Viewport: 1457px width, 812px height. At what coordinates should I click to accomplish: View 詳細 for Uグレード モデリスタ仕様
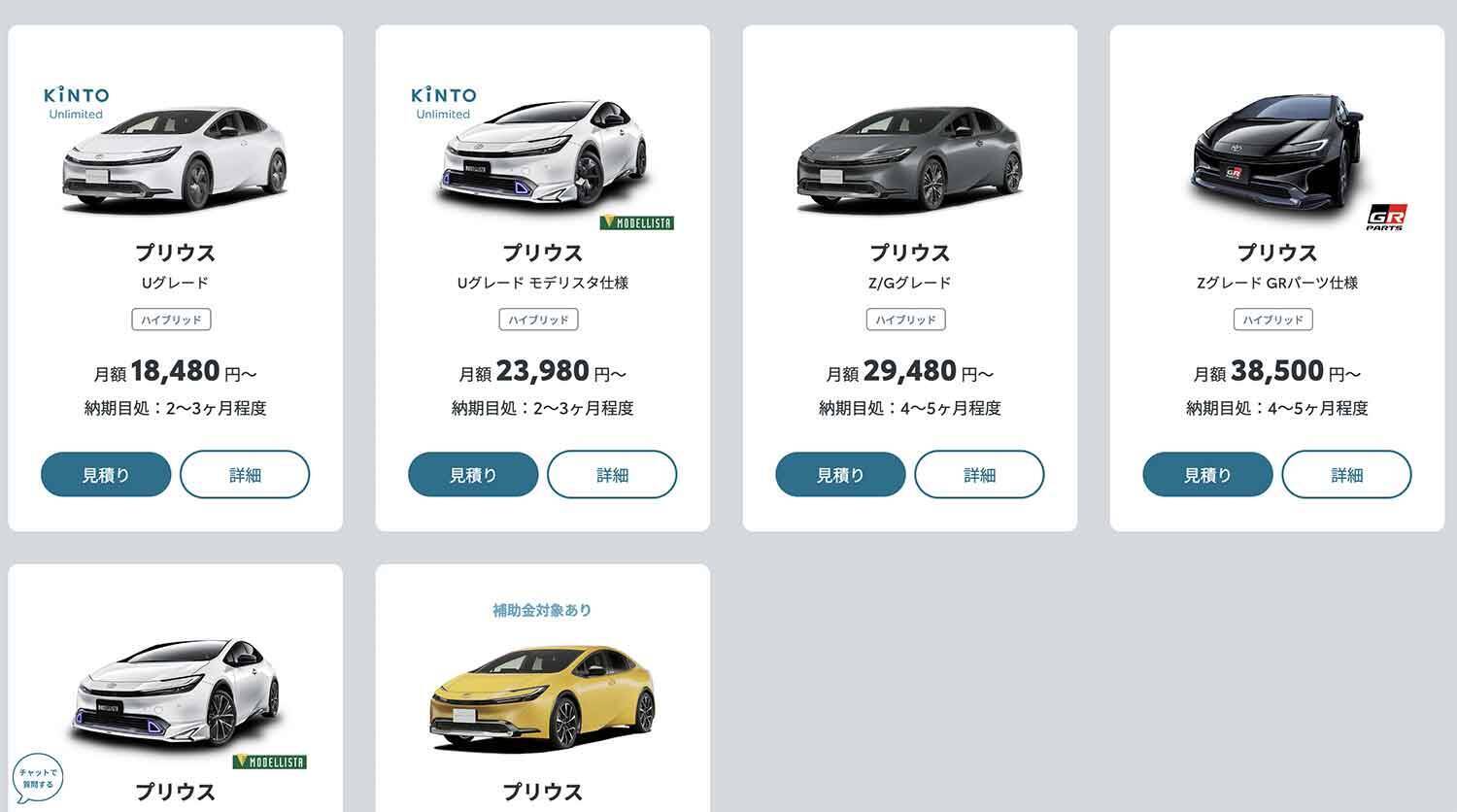[x=612, y=475]
